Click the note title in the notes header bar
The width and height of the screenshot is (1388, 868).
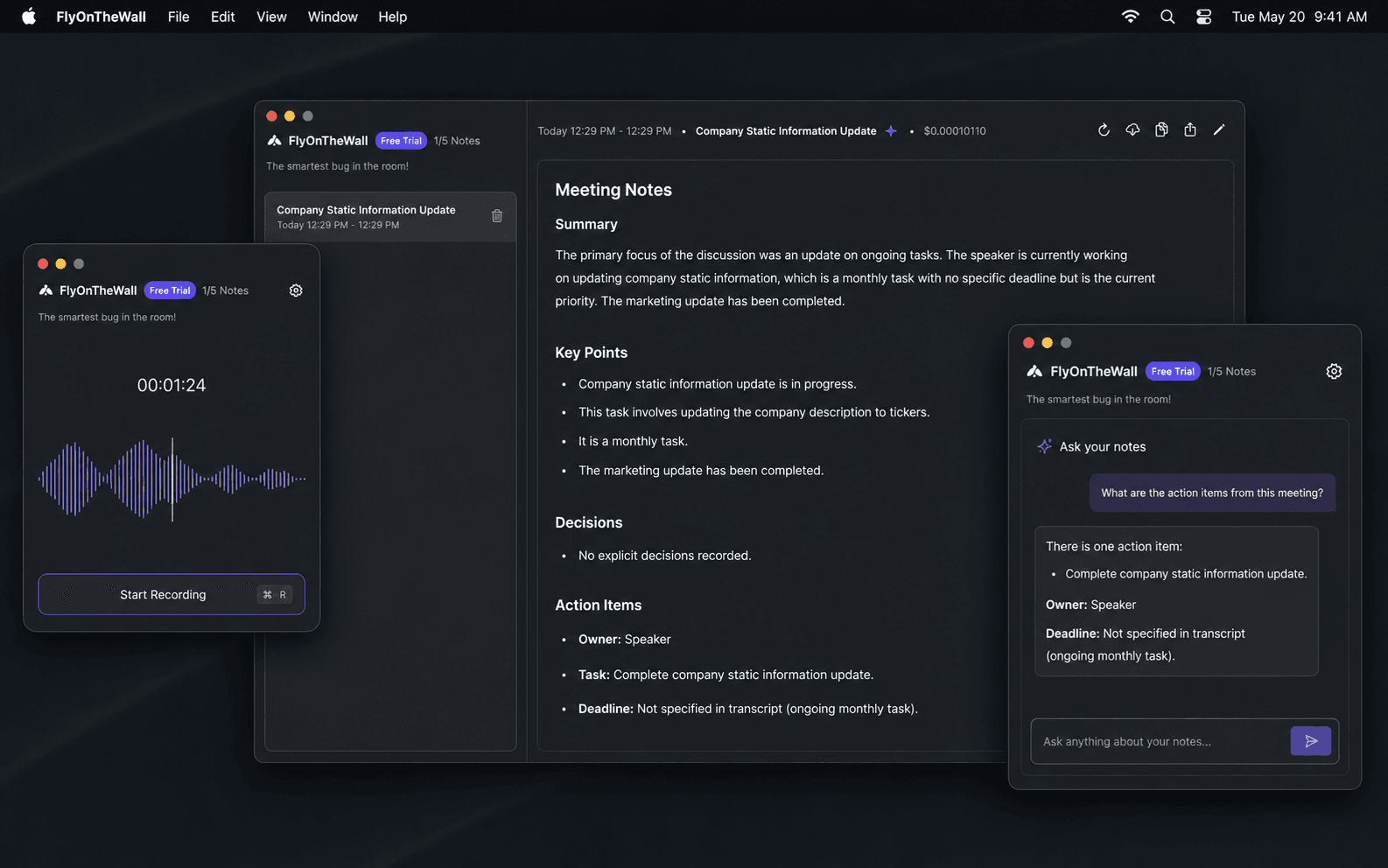(x=786, y=131)
